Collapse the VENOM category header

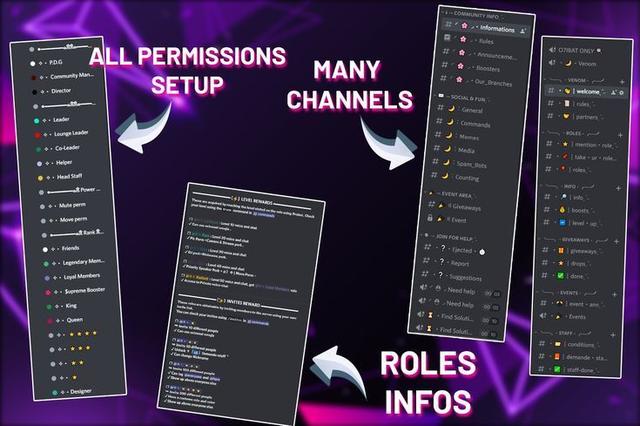[576, 80]
